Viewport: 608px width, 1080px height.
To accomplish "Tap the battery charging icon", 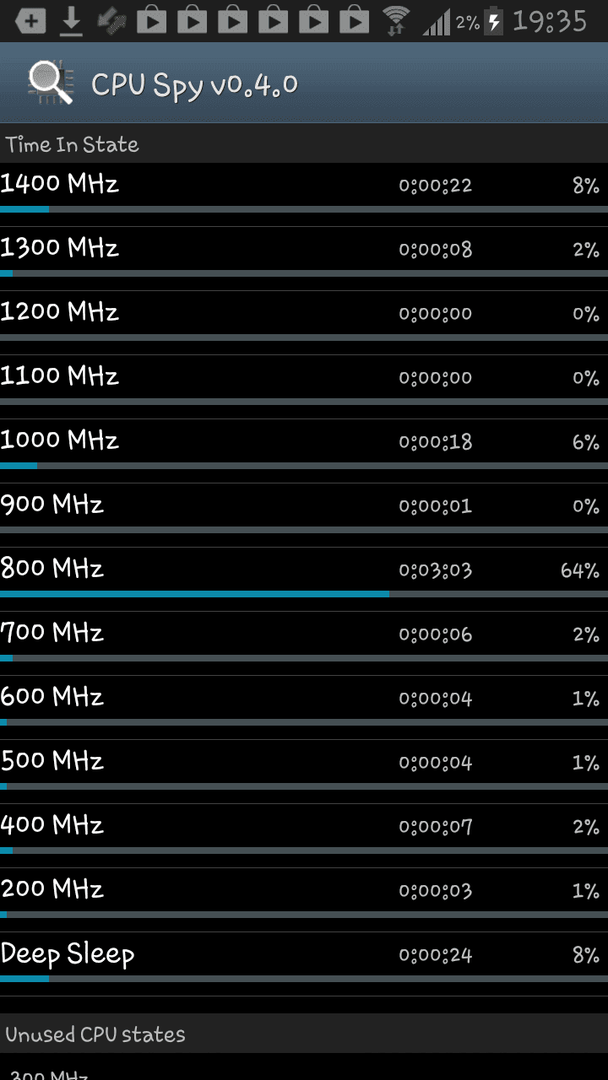I will 494,21.
